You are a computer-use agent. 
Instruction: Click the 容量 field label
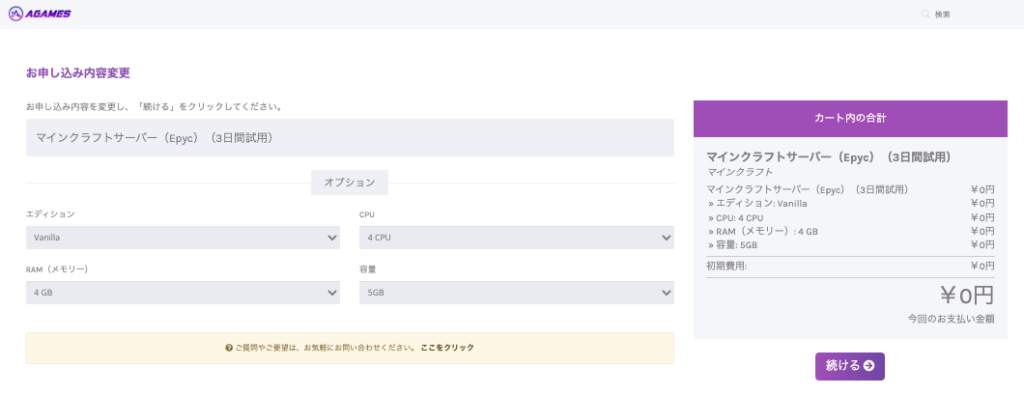(x=368, y=269)
